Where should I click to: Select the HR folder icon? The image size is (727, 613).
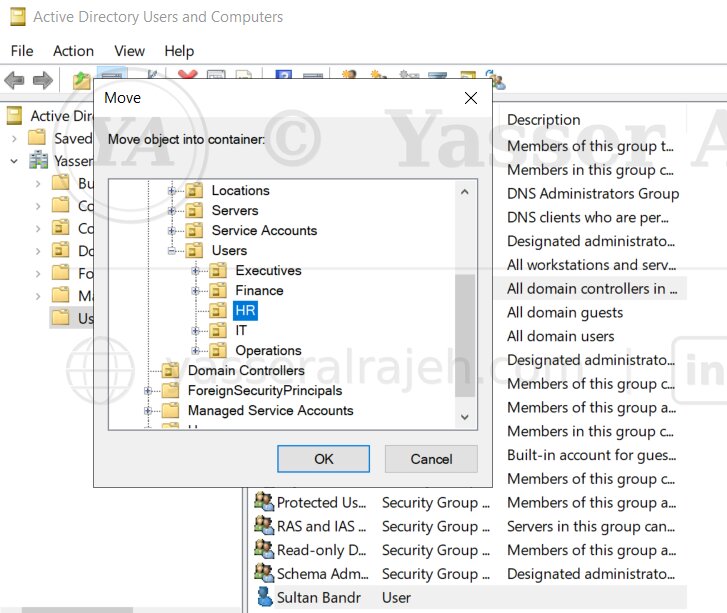[x=218, y=310]
